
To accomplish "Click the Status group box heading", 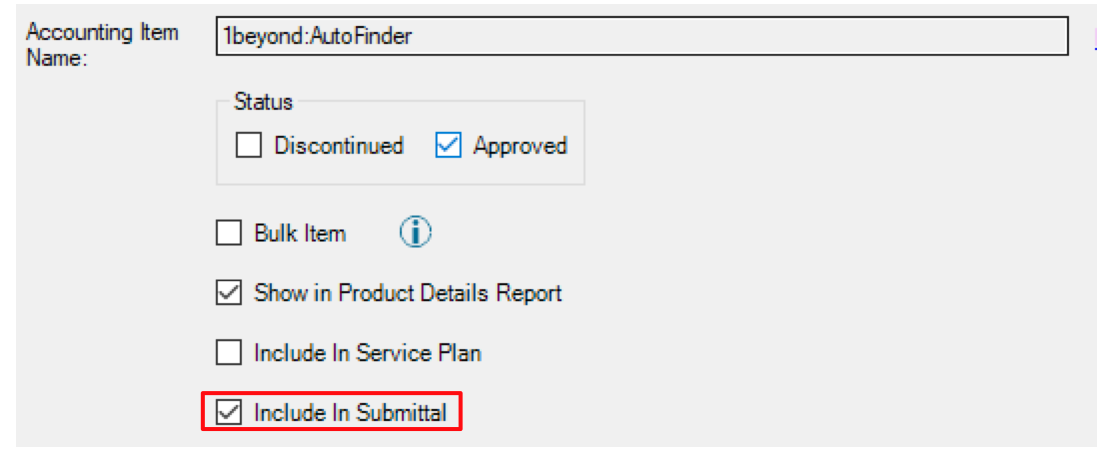I will tap(263, 102).
